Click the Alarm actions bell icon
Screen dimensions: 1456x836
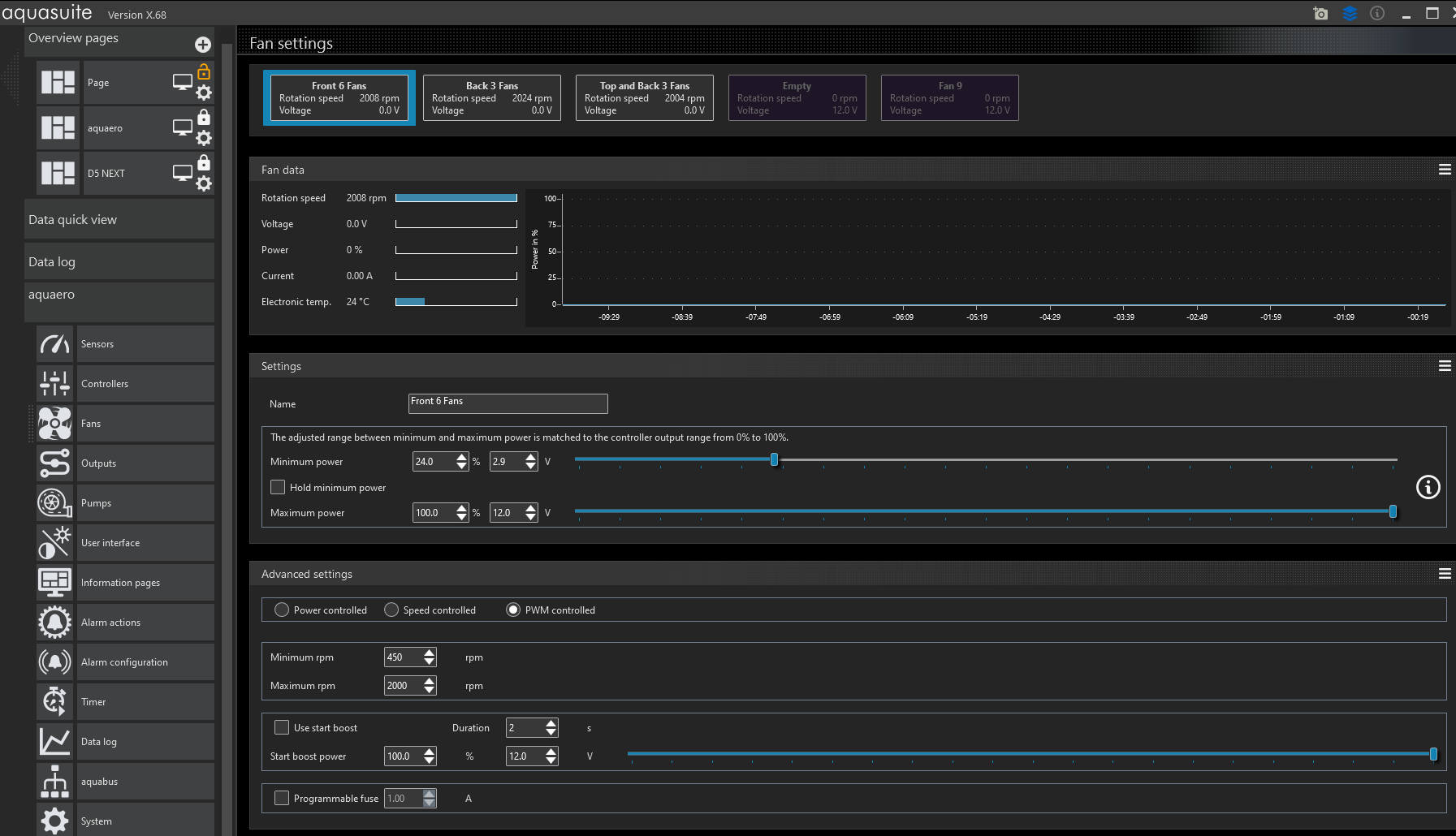[54, 623]
